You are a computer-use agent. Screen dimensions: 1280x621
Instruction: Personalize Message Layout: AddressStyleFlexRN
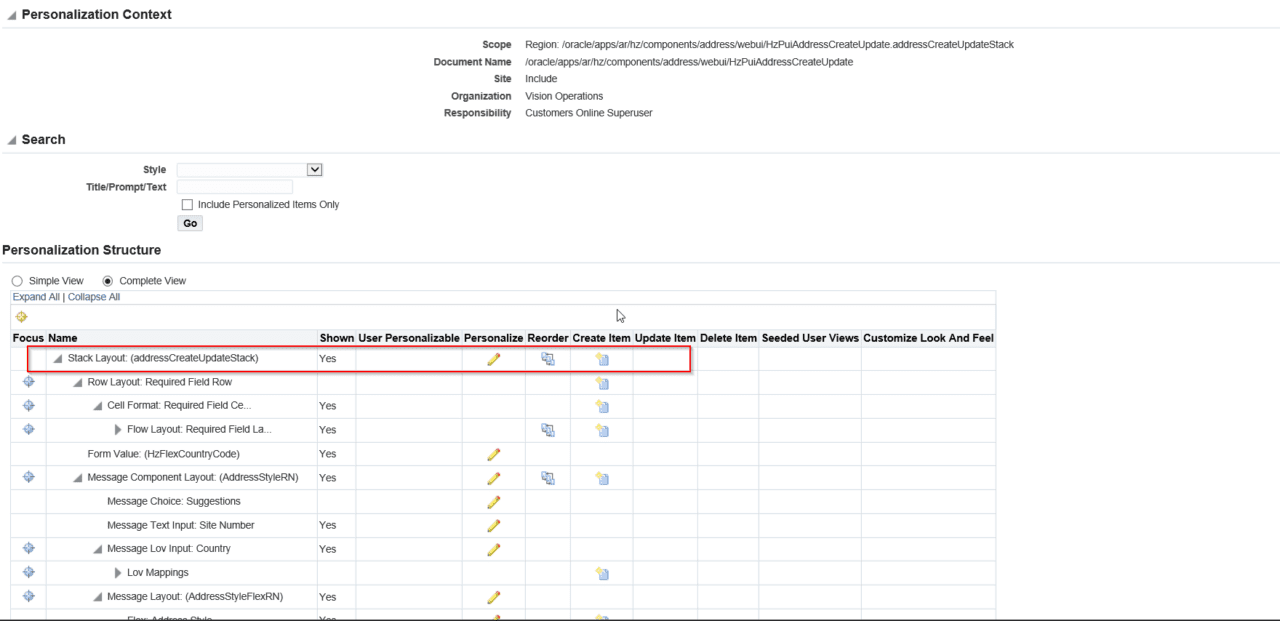pos(493,597)
